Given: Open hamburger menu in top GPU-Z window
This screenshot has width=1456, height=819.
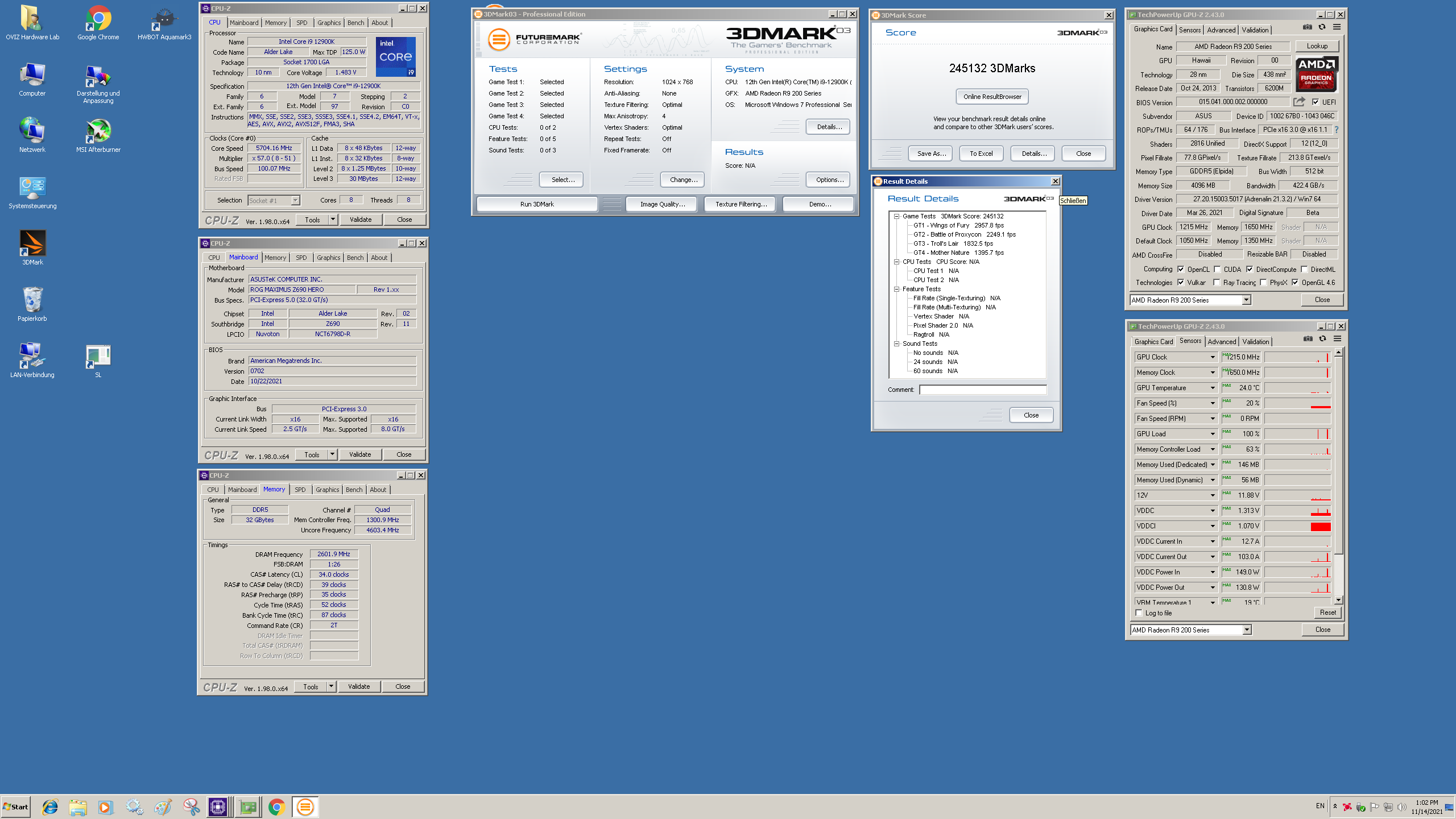Looking at the screenshot, I should pos(1337,27).
